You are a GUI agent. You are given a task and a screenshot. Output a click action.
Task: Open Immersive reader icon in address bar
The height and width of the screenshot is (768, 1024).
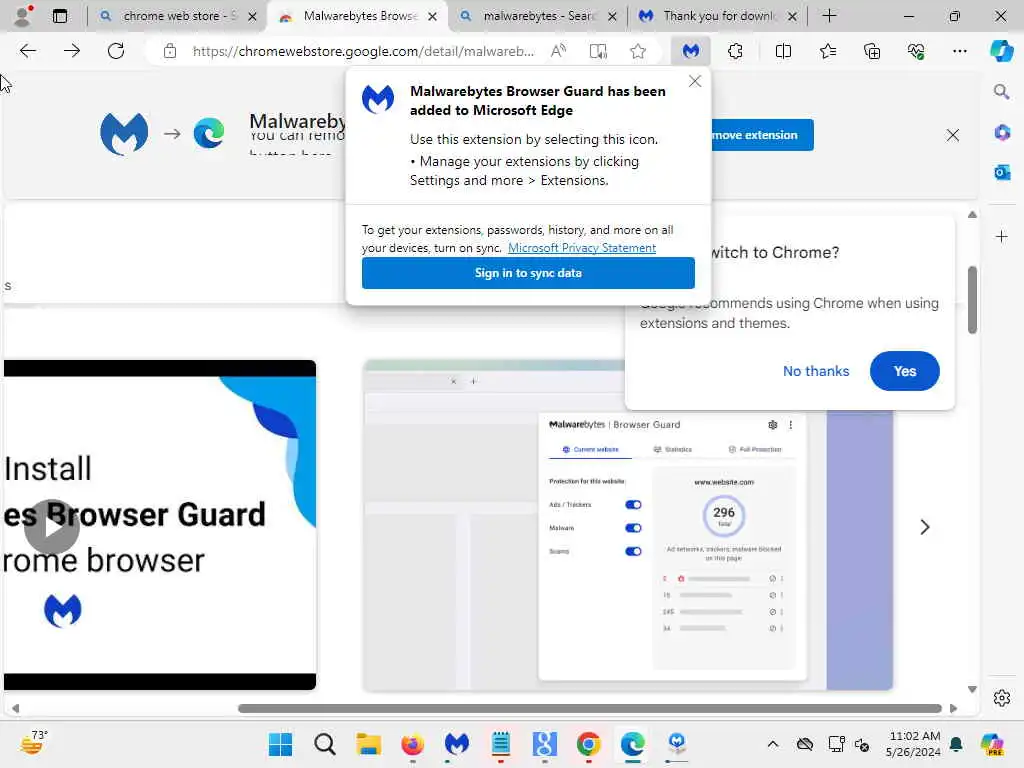pyautogui.click(x=598, y=51)
